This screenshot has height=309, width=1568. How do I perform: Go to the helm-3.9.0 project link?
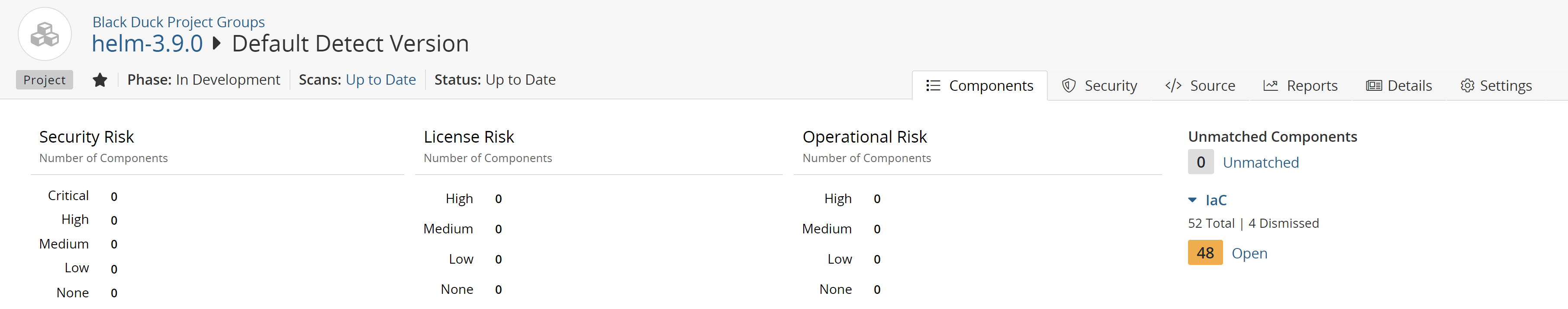click(147, 44)
